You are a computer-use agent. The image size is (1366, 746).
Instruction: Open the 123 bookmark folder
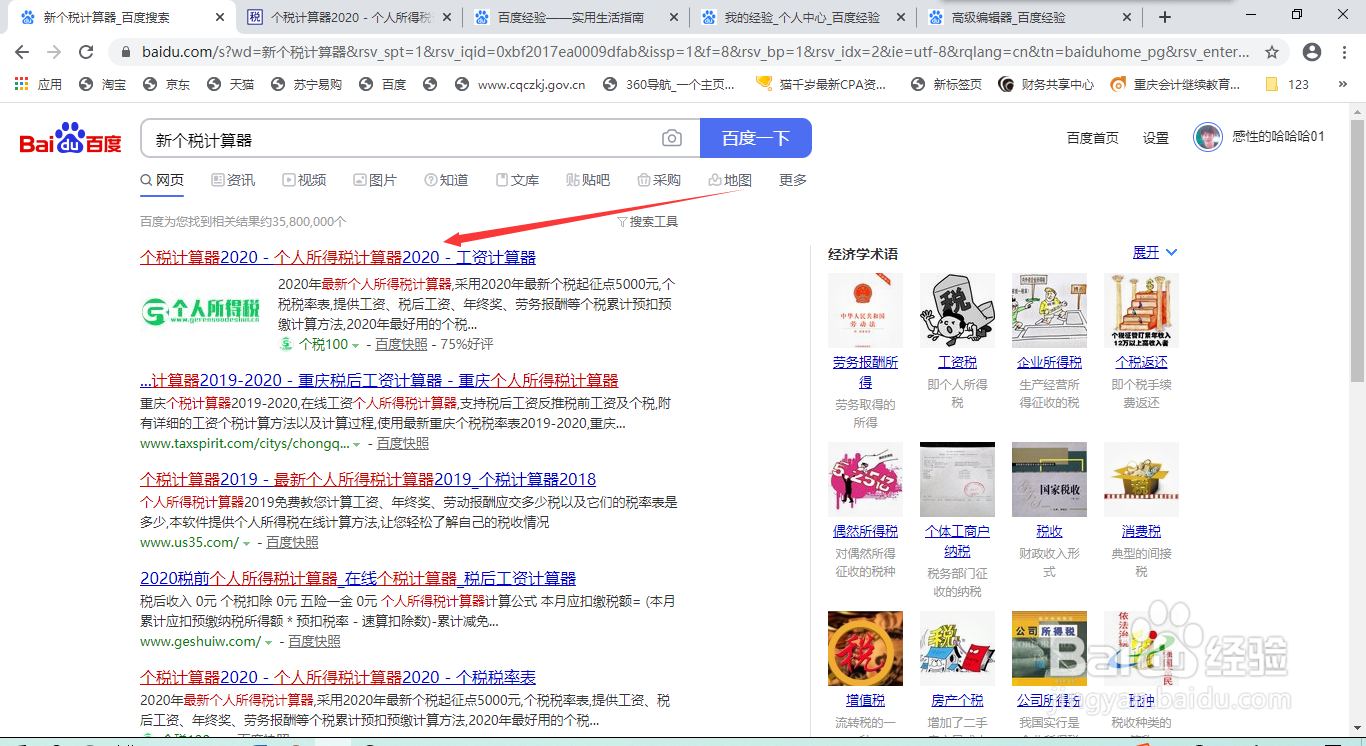[x=1287, y=85]
